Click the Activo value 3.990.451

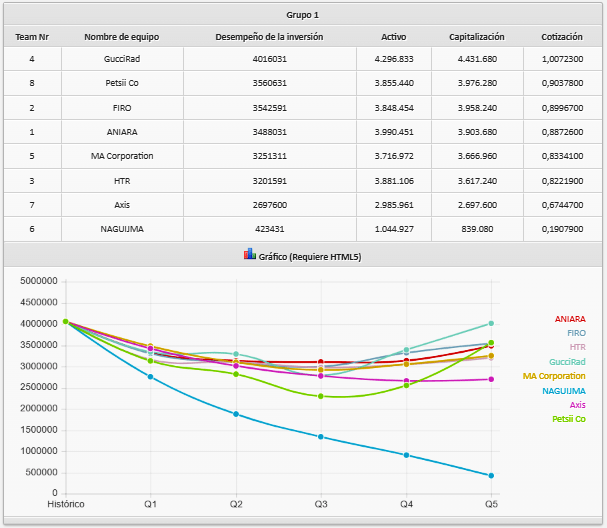click(x=394, y=132)
